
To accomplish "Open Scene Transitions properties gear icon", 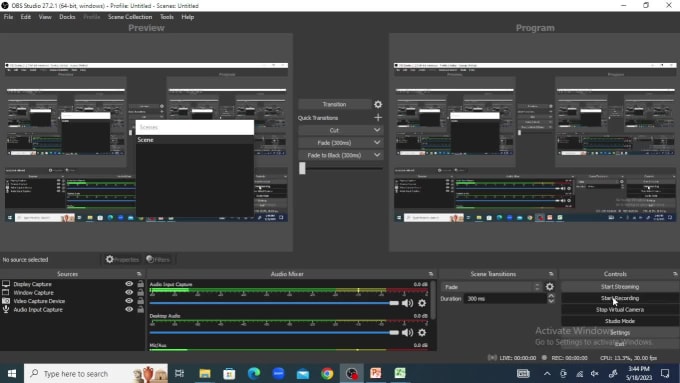I will [549, 287].
